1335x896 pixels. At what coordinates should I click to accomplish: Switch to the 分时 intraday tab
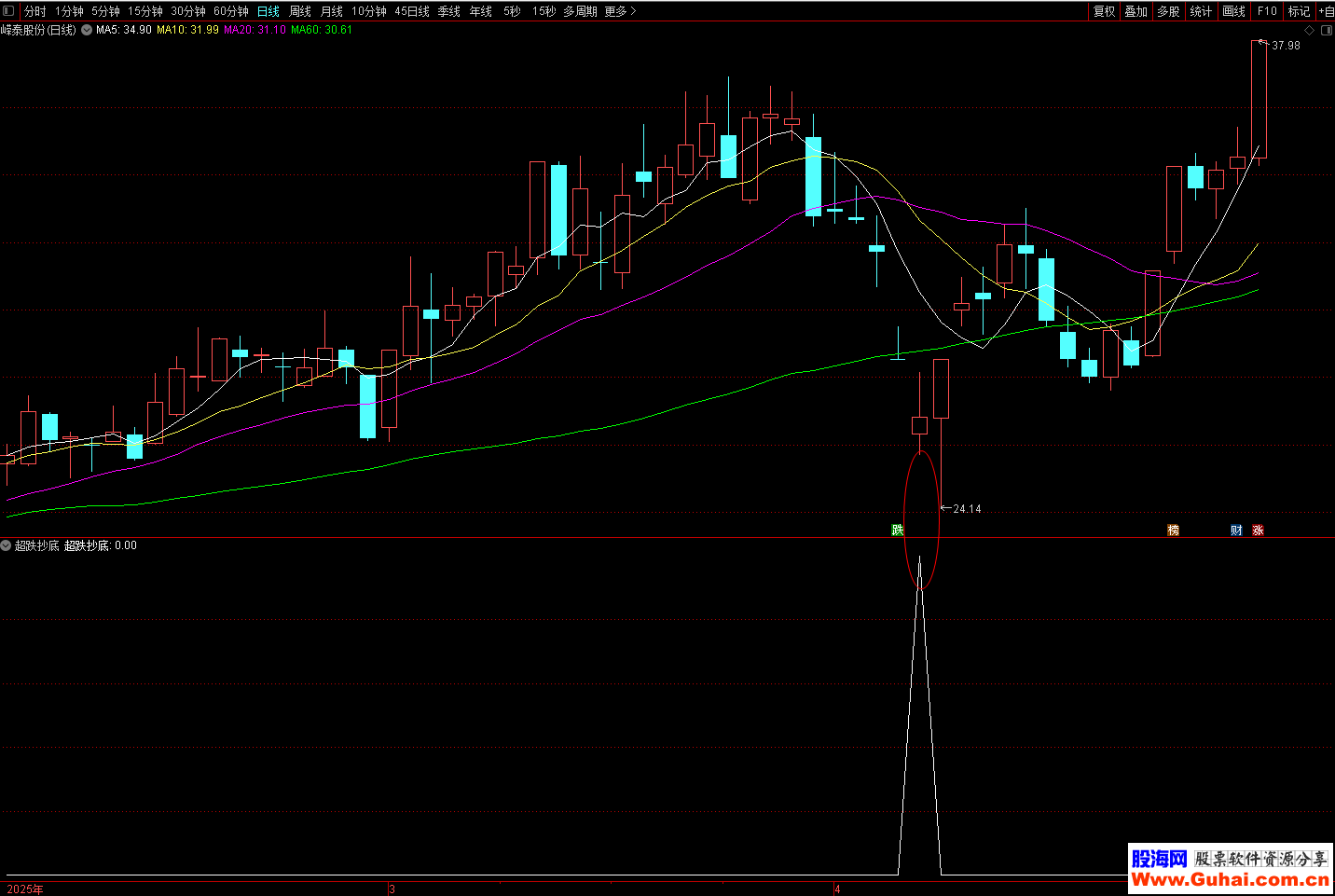(34, 11)
